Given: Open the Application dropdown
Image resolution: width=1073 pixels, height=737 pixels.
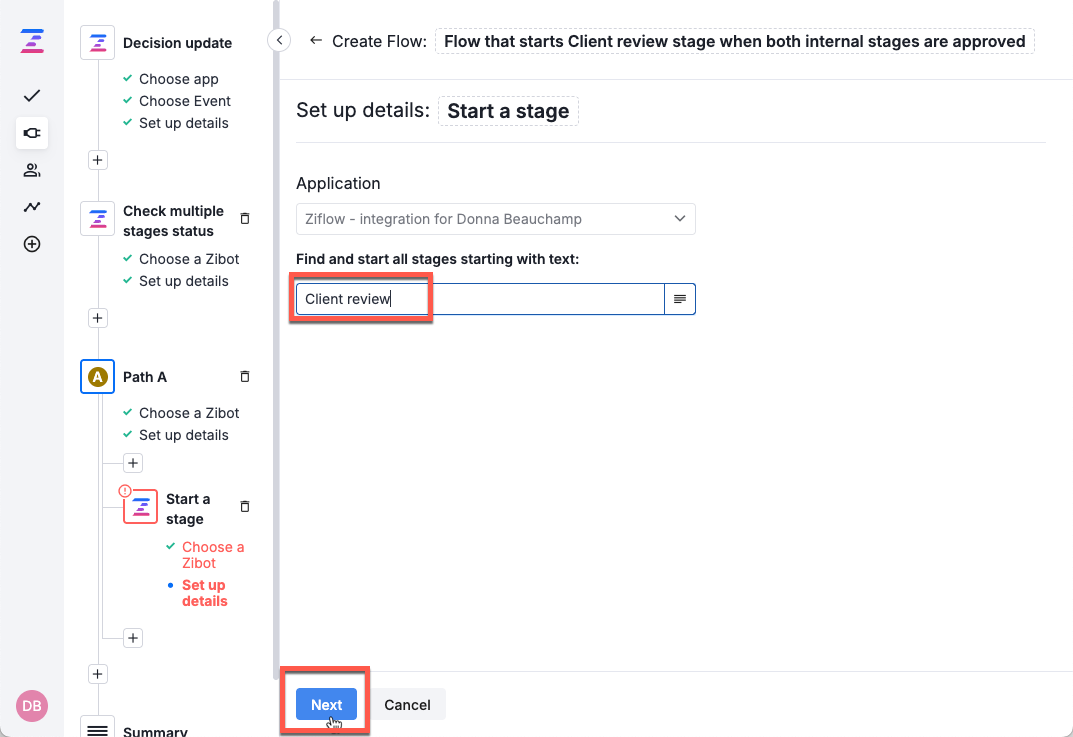Looking at the screenshot, I should pyautogui.click(x=495, y=219).
